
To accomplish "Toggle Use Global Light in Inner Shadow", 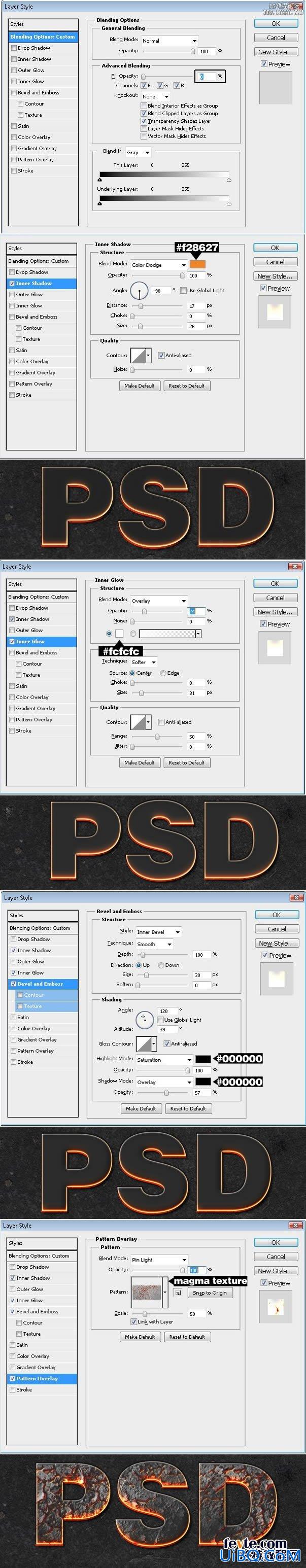I will (x=184, y=290).
